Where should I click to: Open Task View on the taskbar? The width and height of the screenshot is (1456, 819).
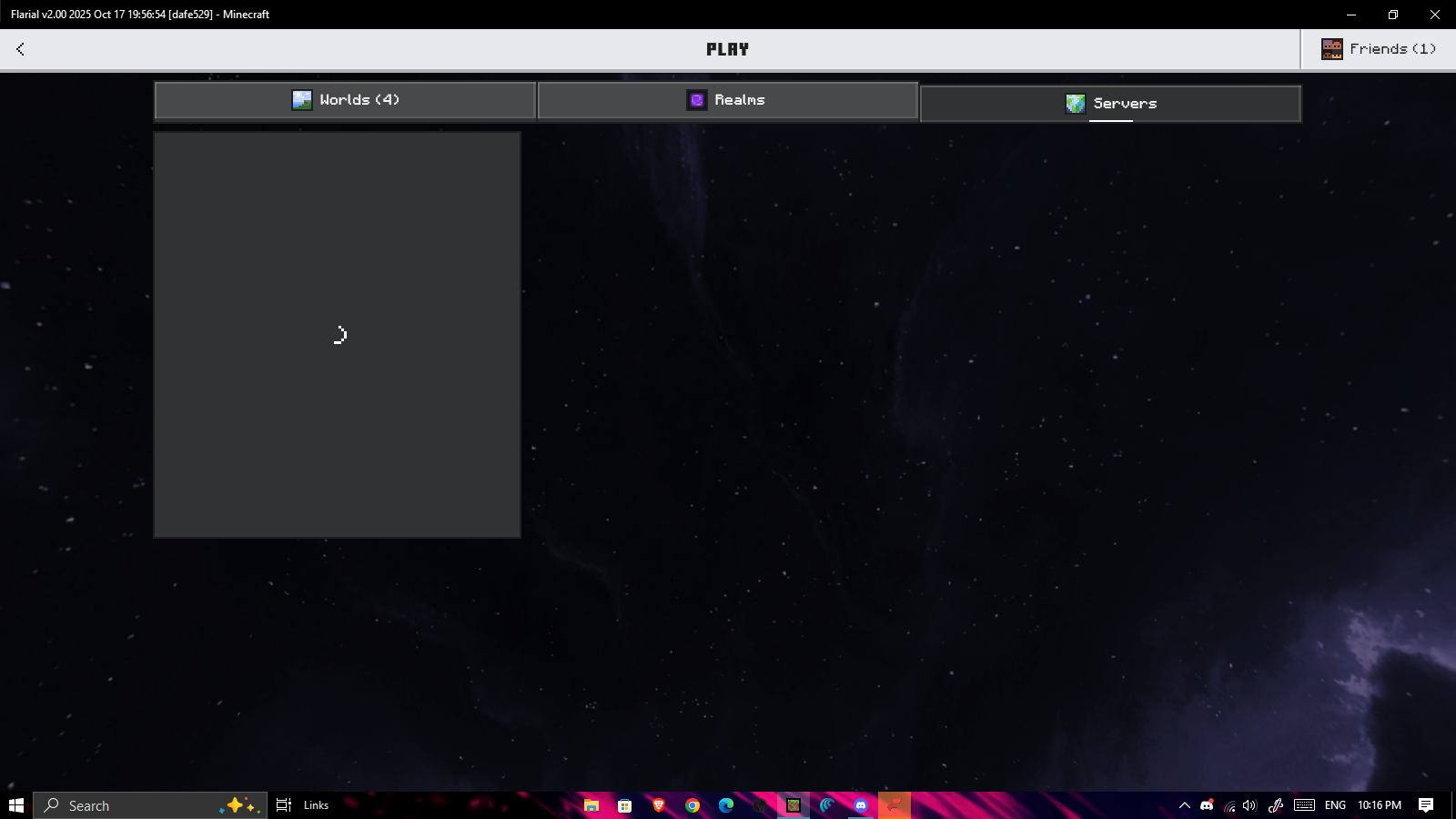[x=284, y=805]
